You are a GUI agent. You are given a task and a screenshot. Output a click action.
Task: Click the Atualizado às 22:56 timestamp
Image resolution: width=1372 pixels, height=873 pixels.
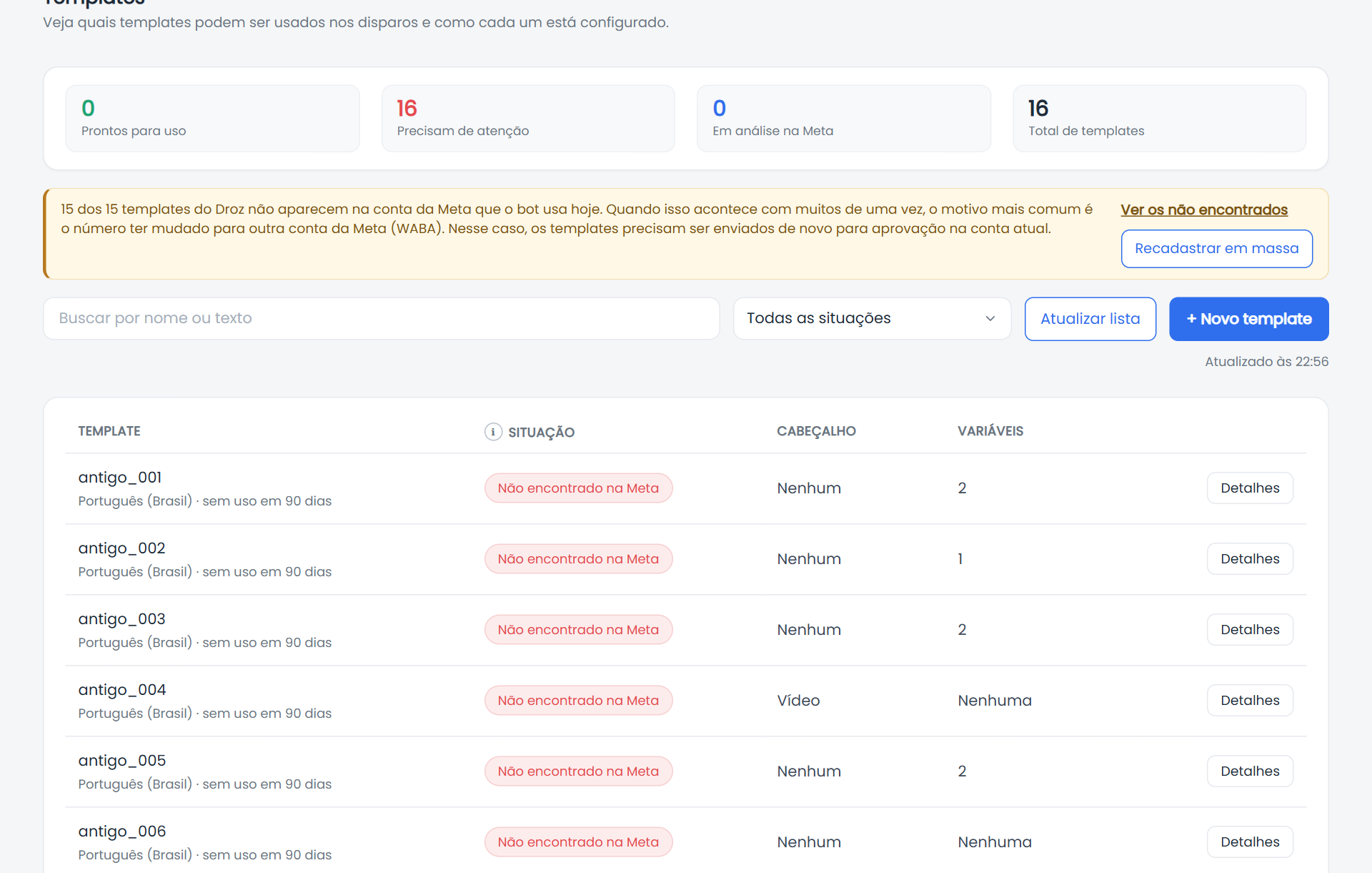pos(1266,362)
